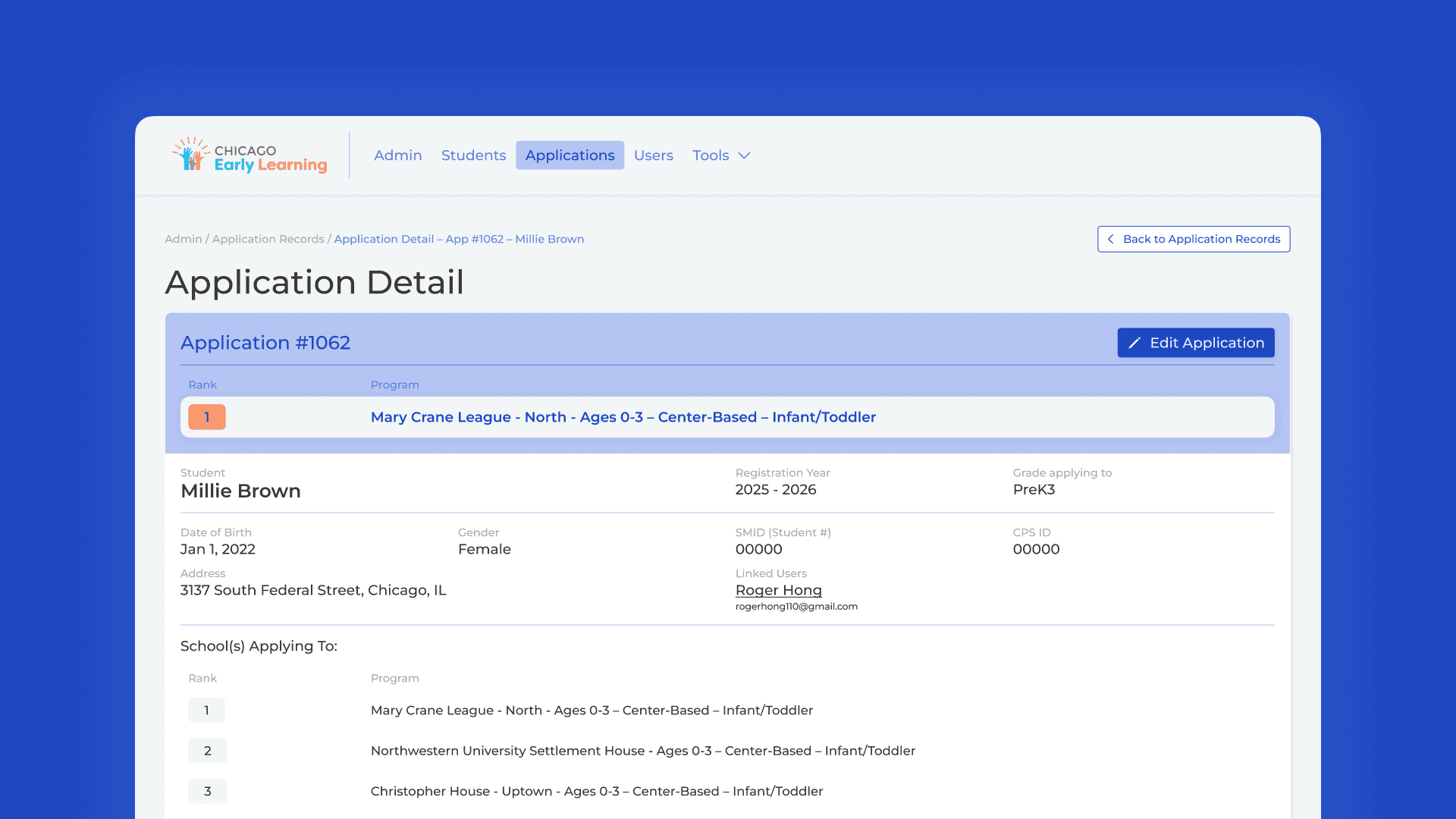Open the highlighted Mary Crane League program link

pyautogui.click(x=623, y=417)
